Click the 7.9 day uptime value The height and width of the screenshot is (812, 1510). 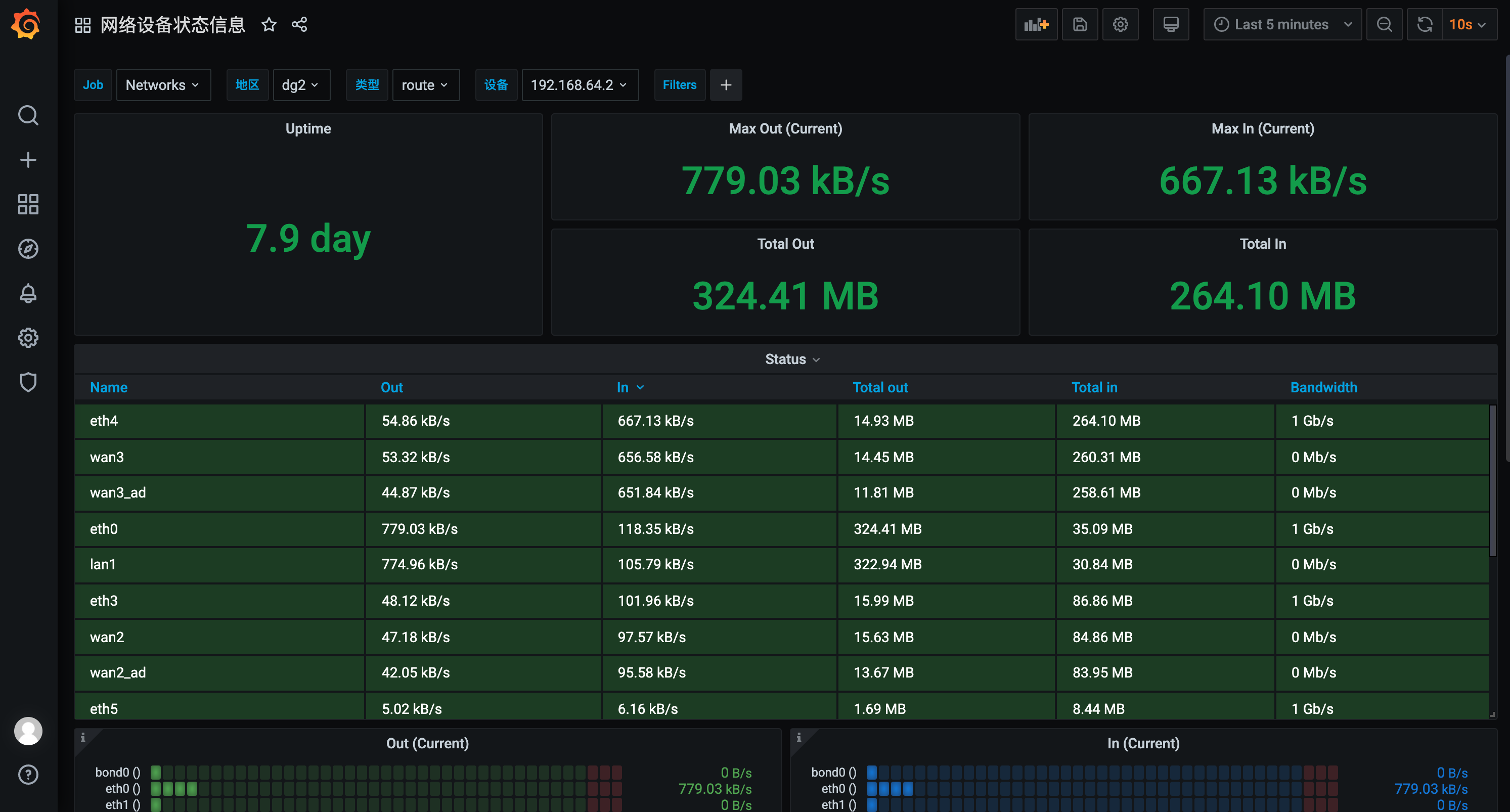click(x=308, y=239)
